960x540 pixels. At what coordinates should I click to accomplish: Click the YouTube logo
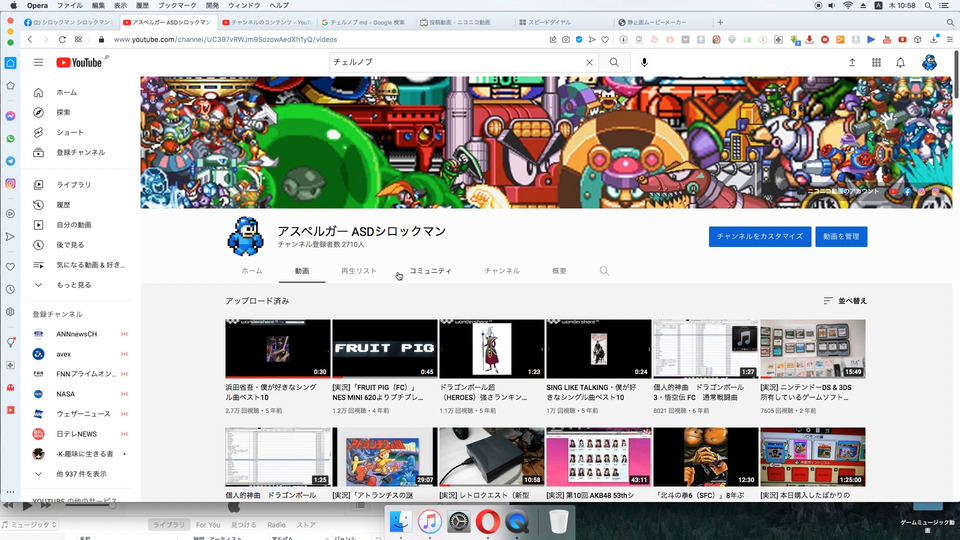80,62
